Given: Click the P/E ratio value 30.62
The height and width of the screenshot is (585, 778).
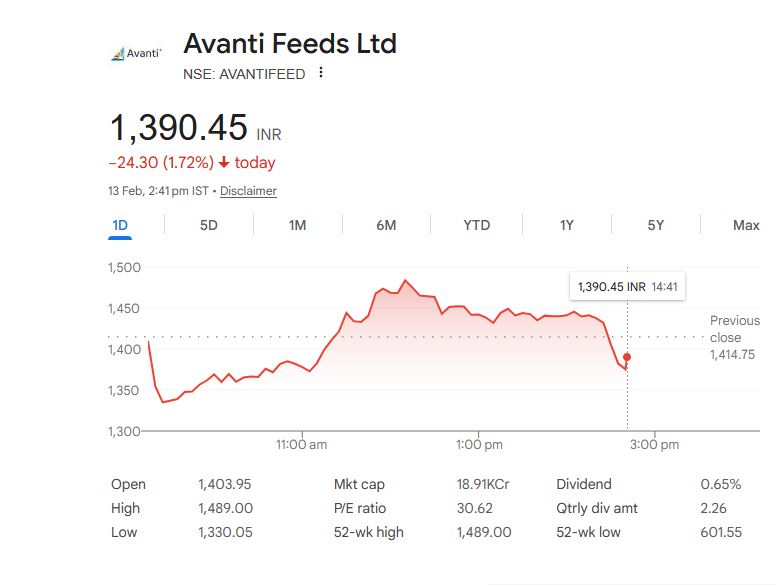Looking at the screenshot, I should click(x=473, y=508).
